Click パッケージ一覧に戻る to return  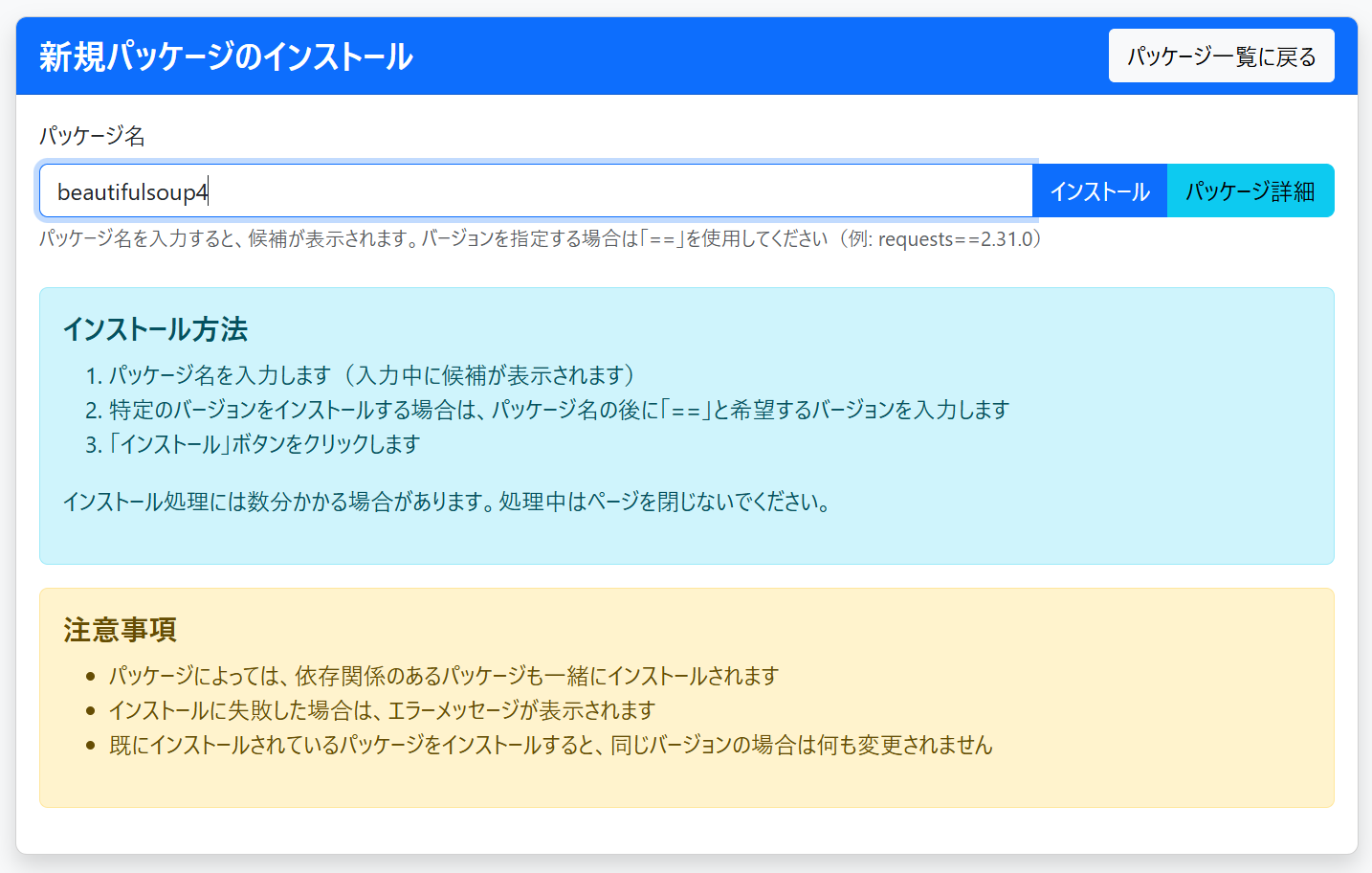pos(1222,56)
